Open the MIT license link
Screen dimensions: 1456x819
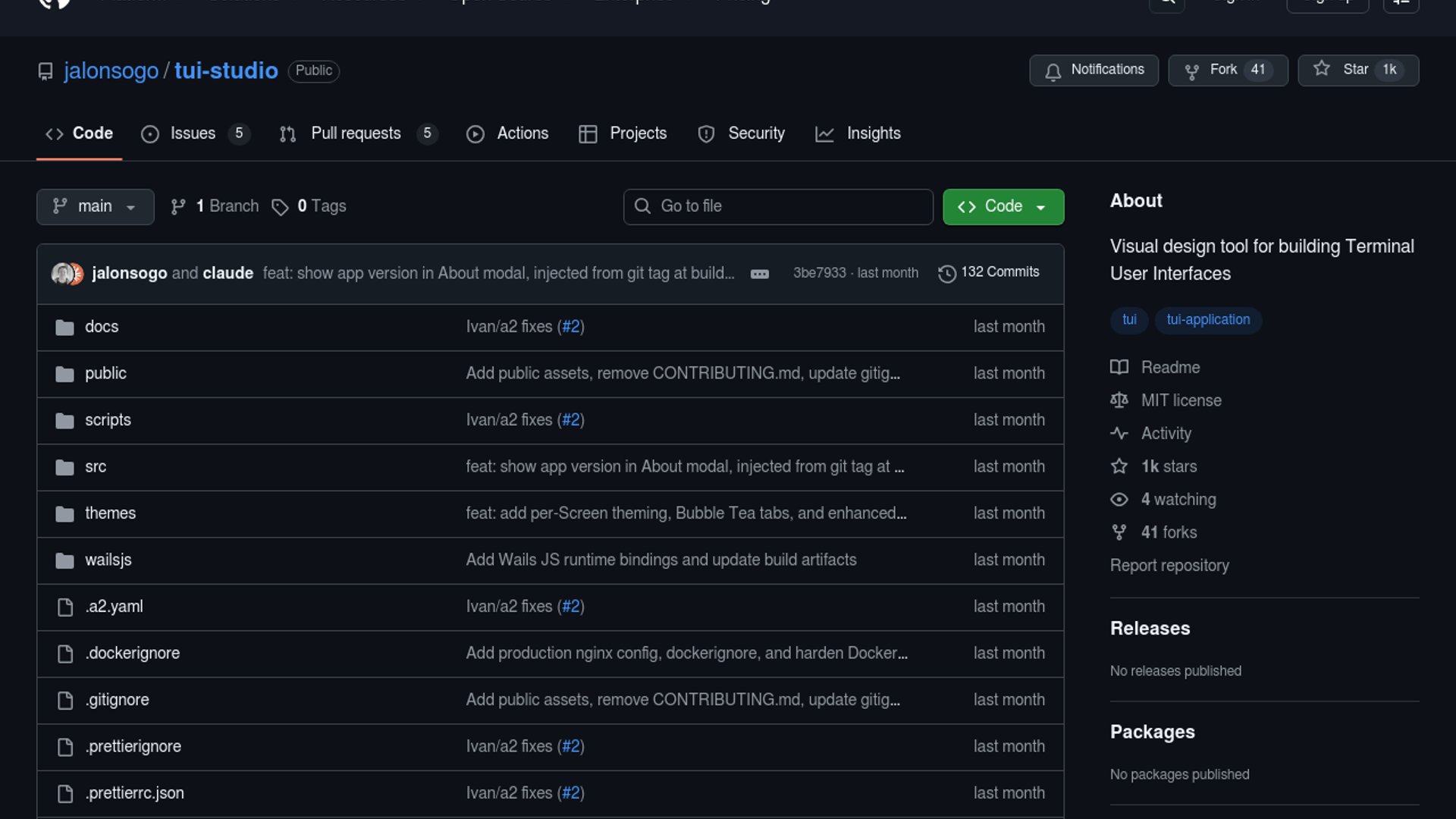pos(1181,400)
